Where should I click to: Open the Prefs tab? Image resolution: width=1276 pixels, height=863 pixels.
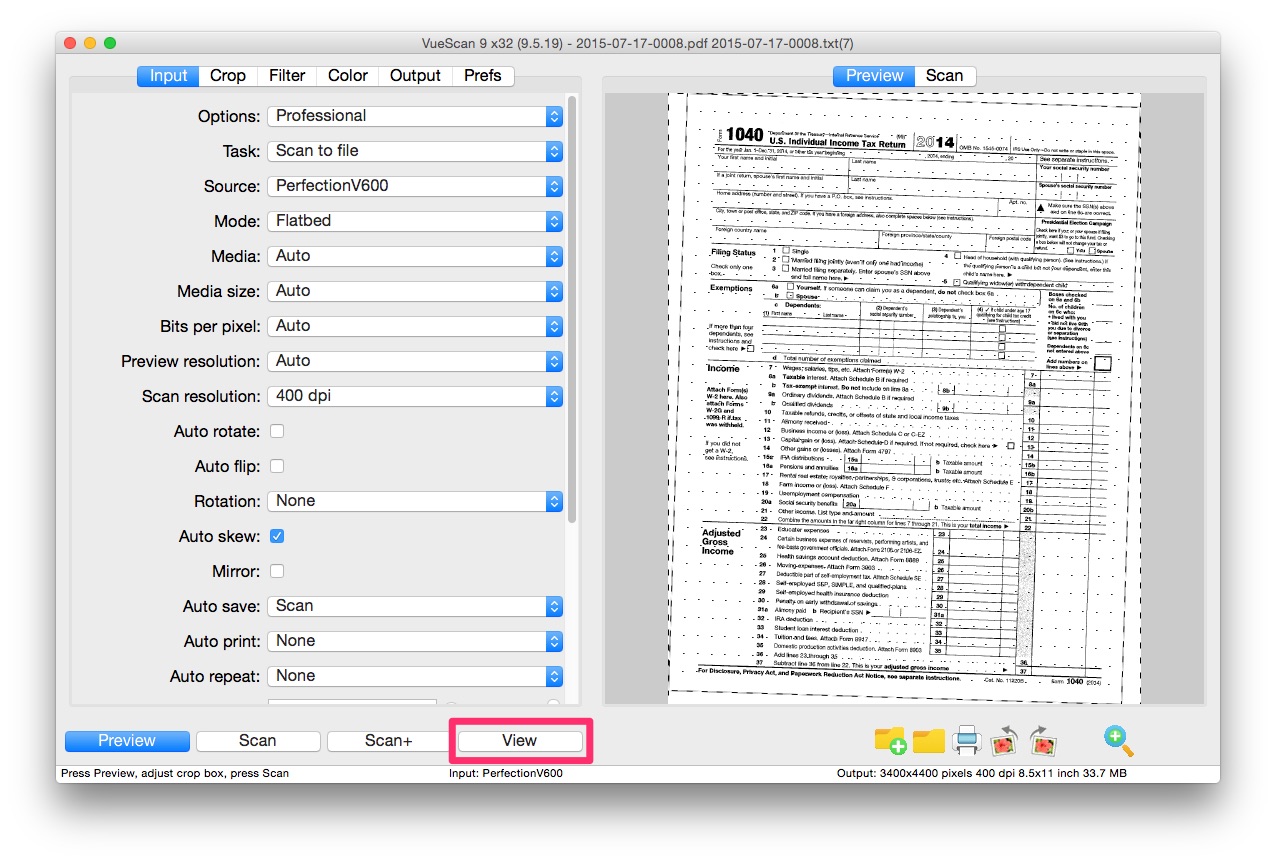[482, 76]
